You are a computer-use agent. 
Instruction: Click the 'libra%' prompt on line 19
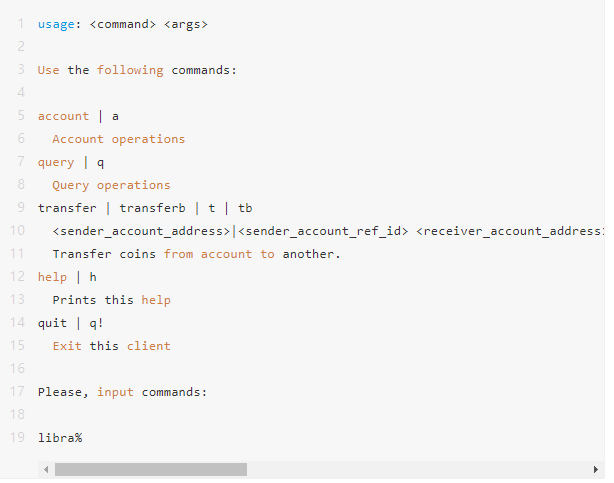pyautogui.click(x=60, y=438)
